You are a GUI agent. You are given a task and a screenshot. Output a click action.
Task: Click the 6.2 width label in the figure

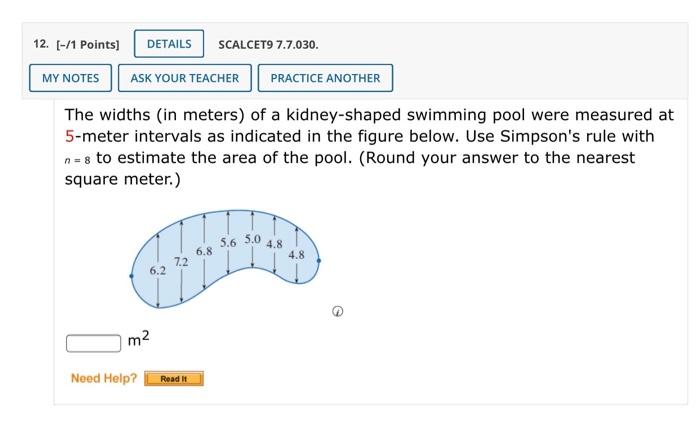158,270
